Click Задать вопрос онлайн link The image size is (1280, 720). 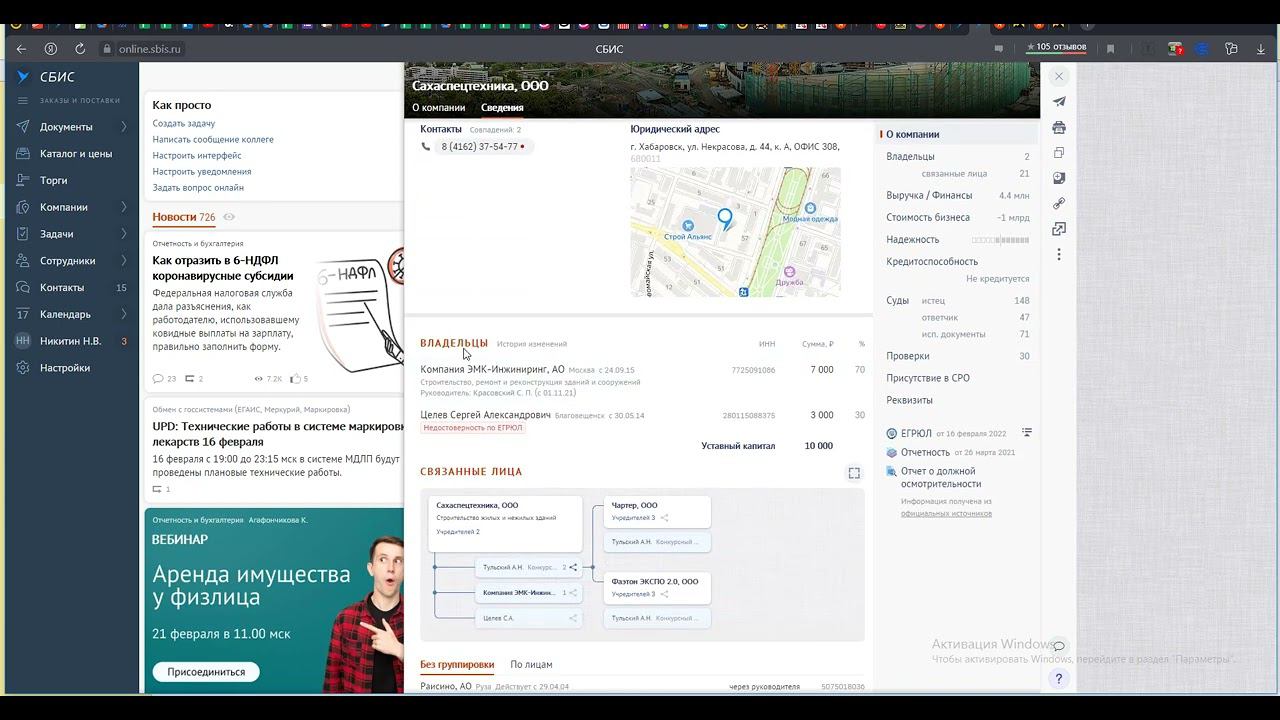(198, 188)
